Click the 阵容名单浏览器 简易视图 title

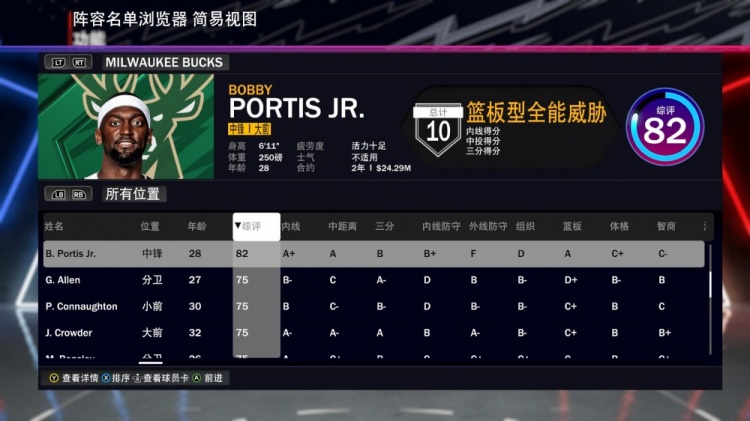tap(165, 19)
